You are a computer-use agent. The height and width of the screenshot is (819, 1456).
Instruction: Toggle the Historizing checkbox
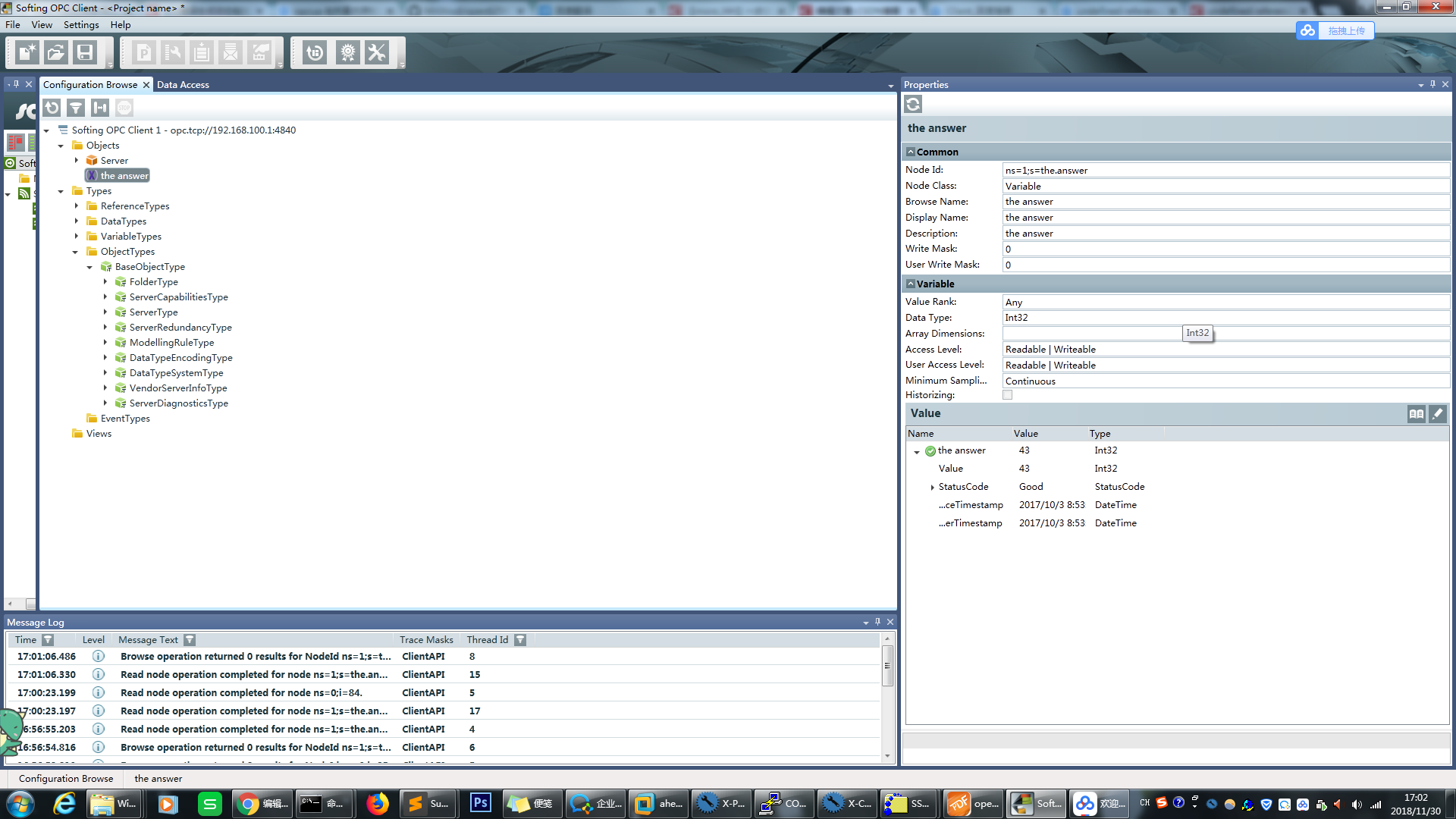click(1007, 395)
